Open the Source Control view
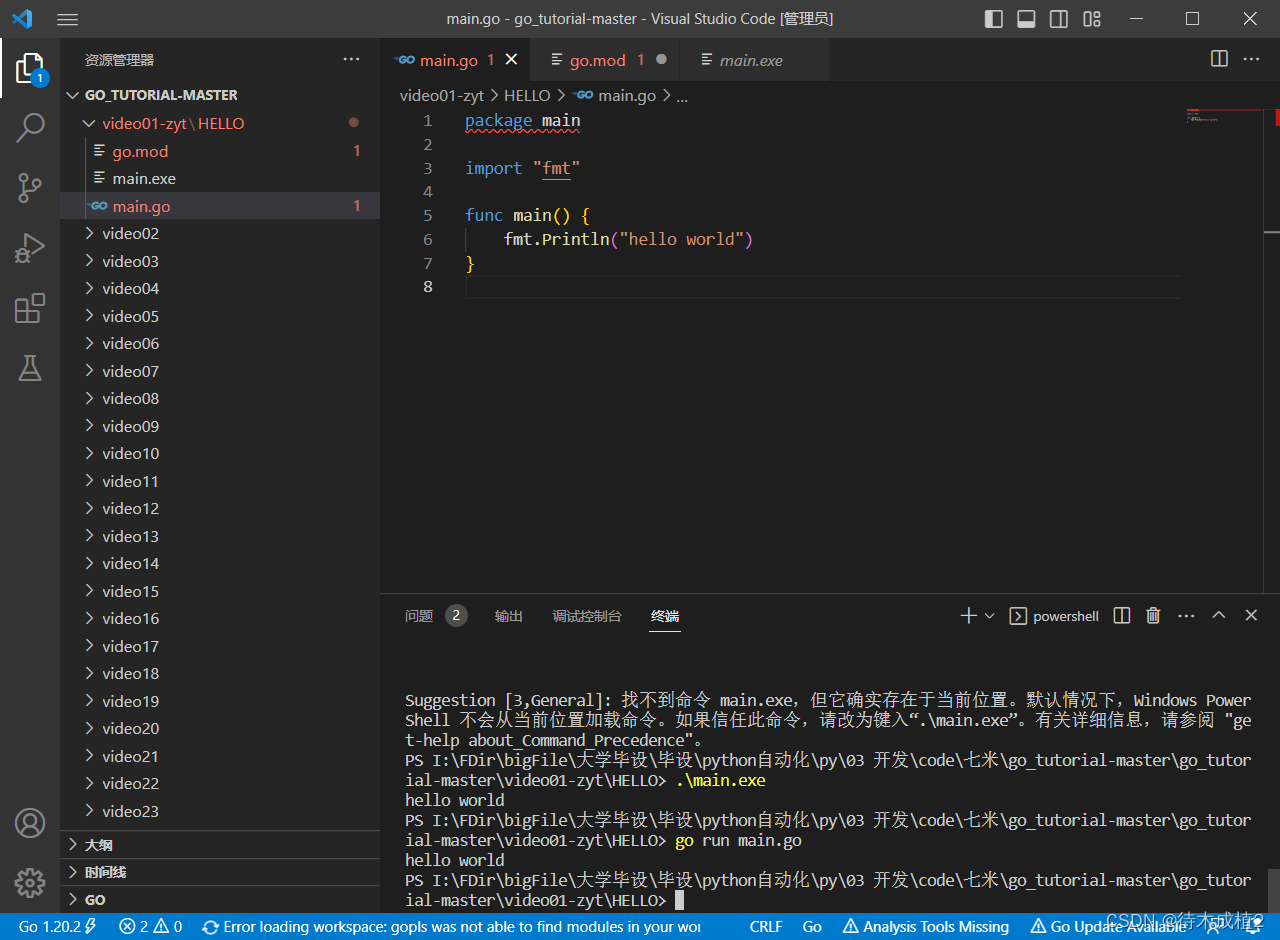 [30, 187]
